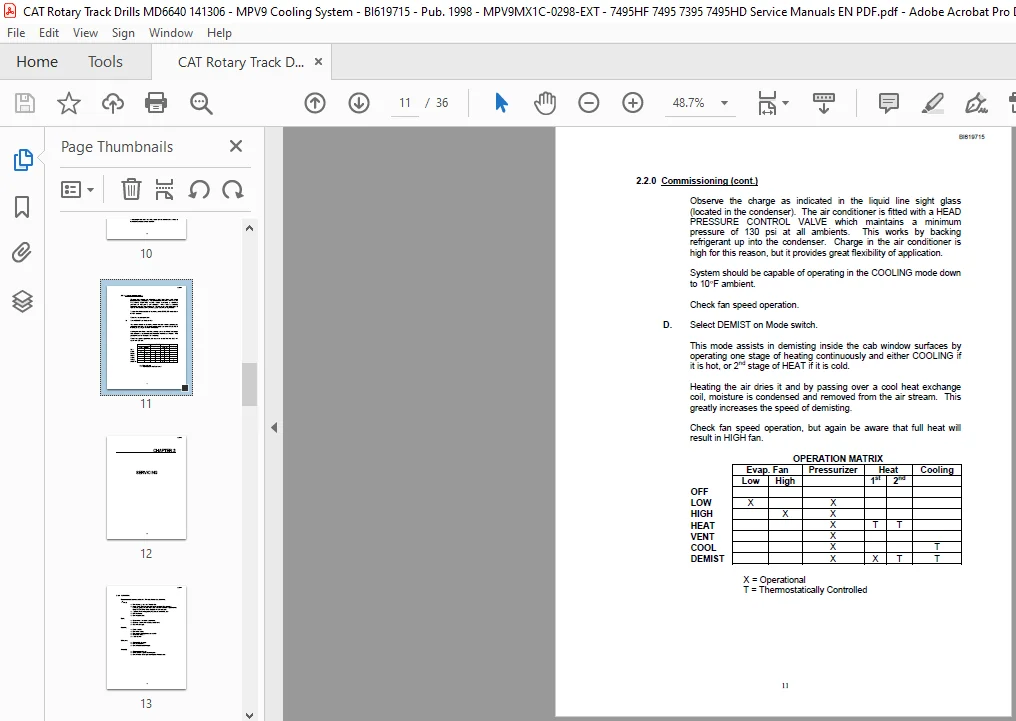This screenshot has width=1016, height=721.
Task: Click the Save file icon
Action: pos(25,103)
